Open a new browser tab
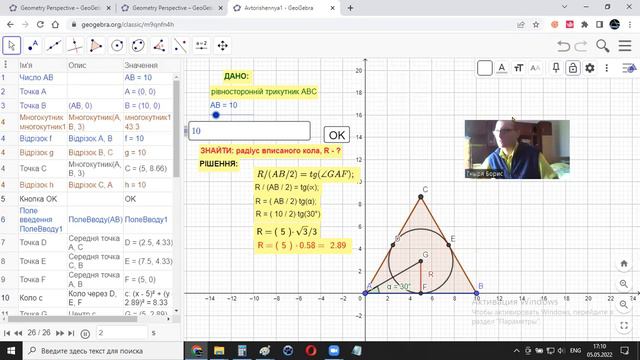The height and width of the screenshot is (360, 640). (351, 8)
